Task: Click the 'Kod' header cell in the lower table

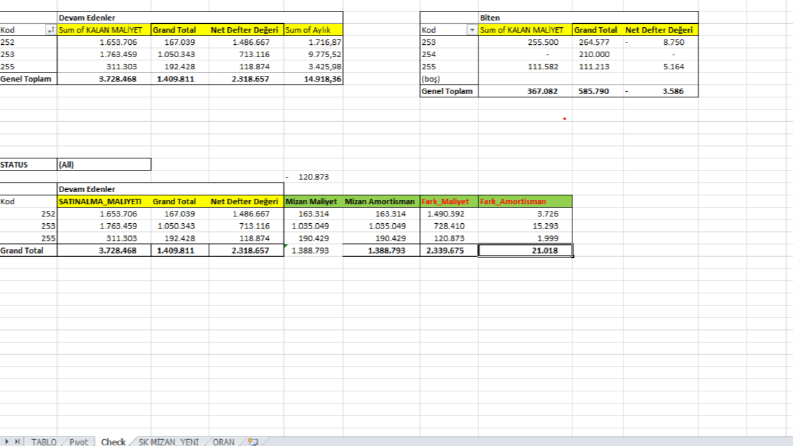Action: [x=28, y=201]
